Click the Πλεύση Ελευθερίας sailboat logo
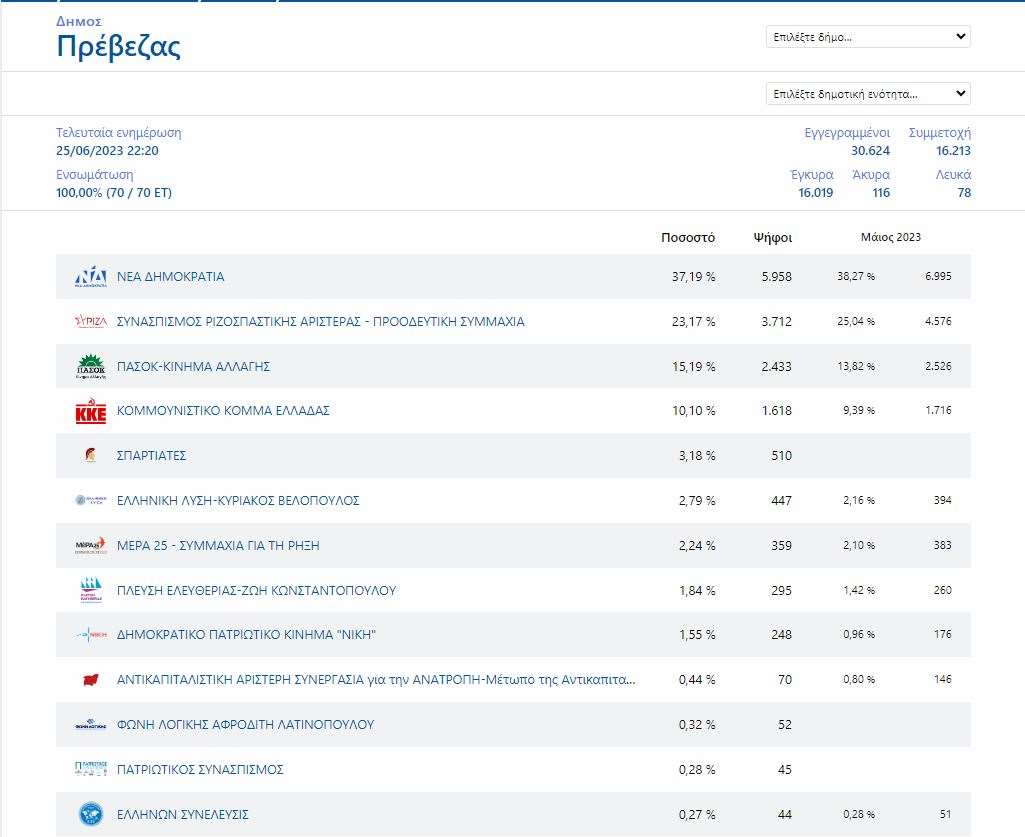This screenshot has width=1025, height=837. tap(91, 590)
